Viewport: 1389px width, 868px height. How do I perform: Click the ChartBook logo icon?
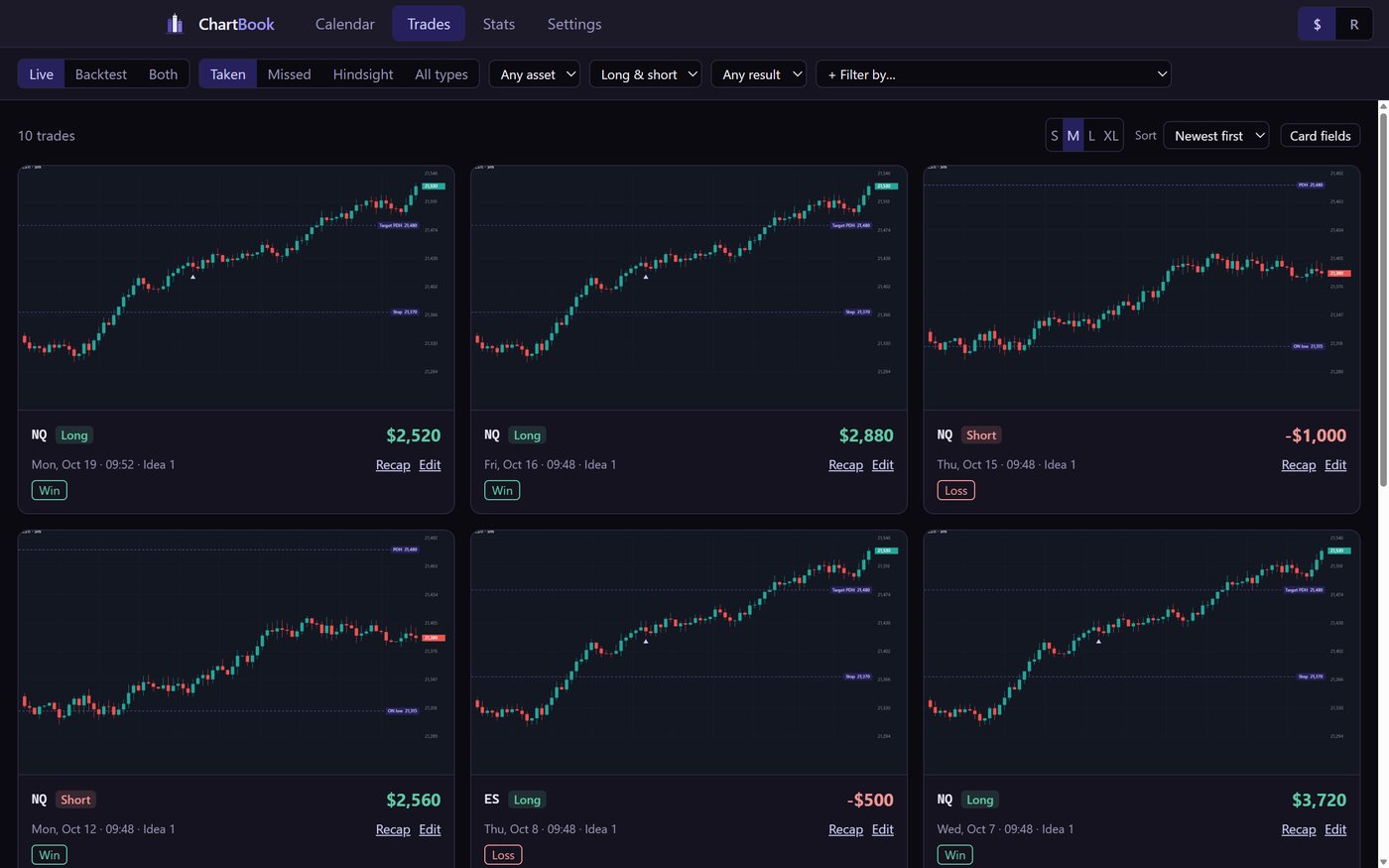175,24
